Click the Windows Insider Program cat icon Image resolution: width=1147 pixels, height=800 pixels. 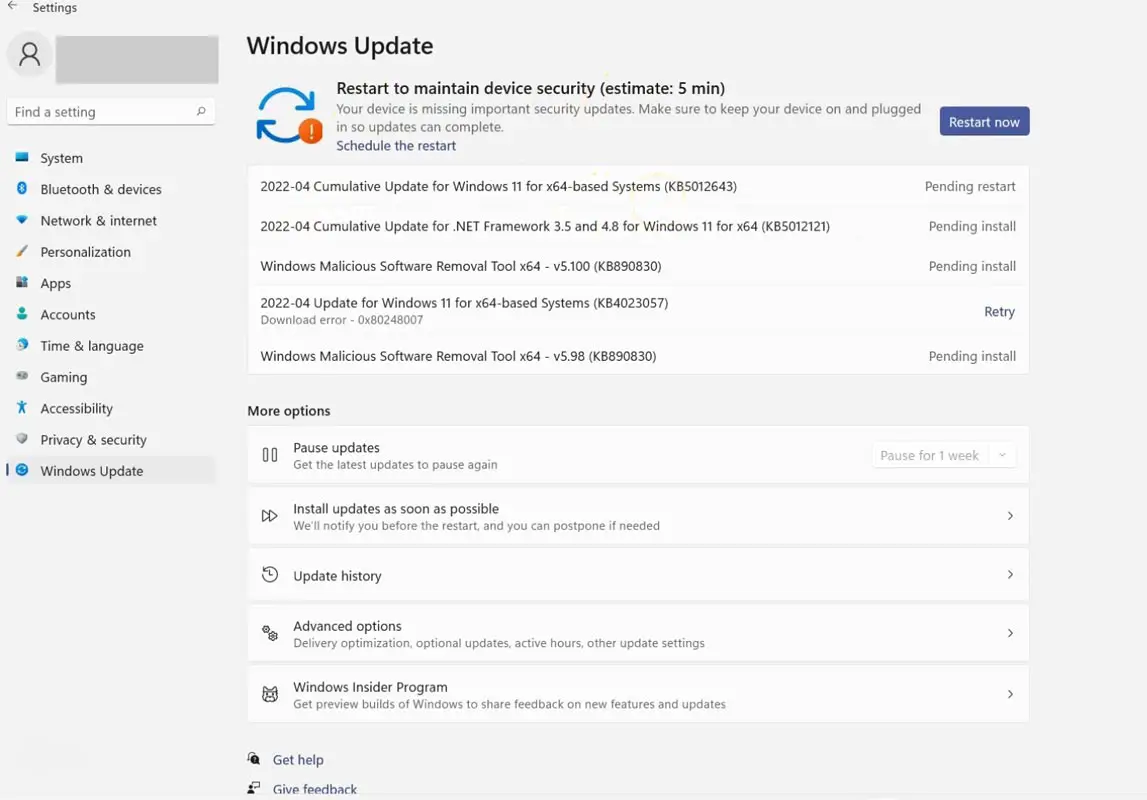pos(270,694)
